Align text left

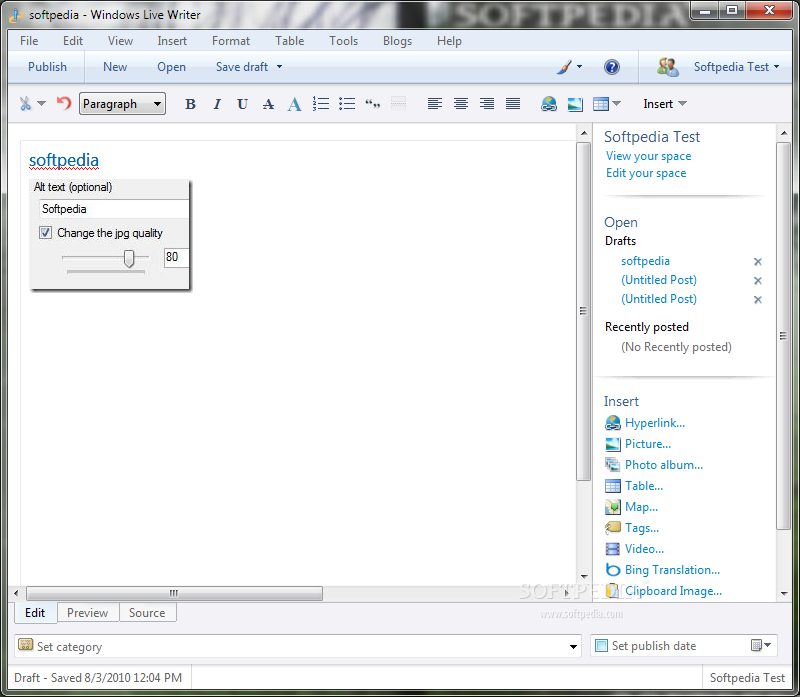435,104
